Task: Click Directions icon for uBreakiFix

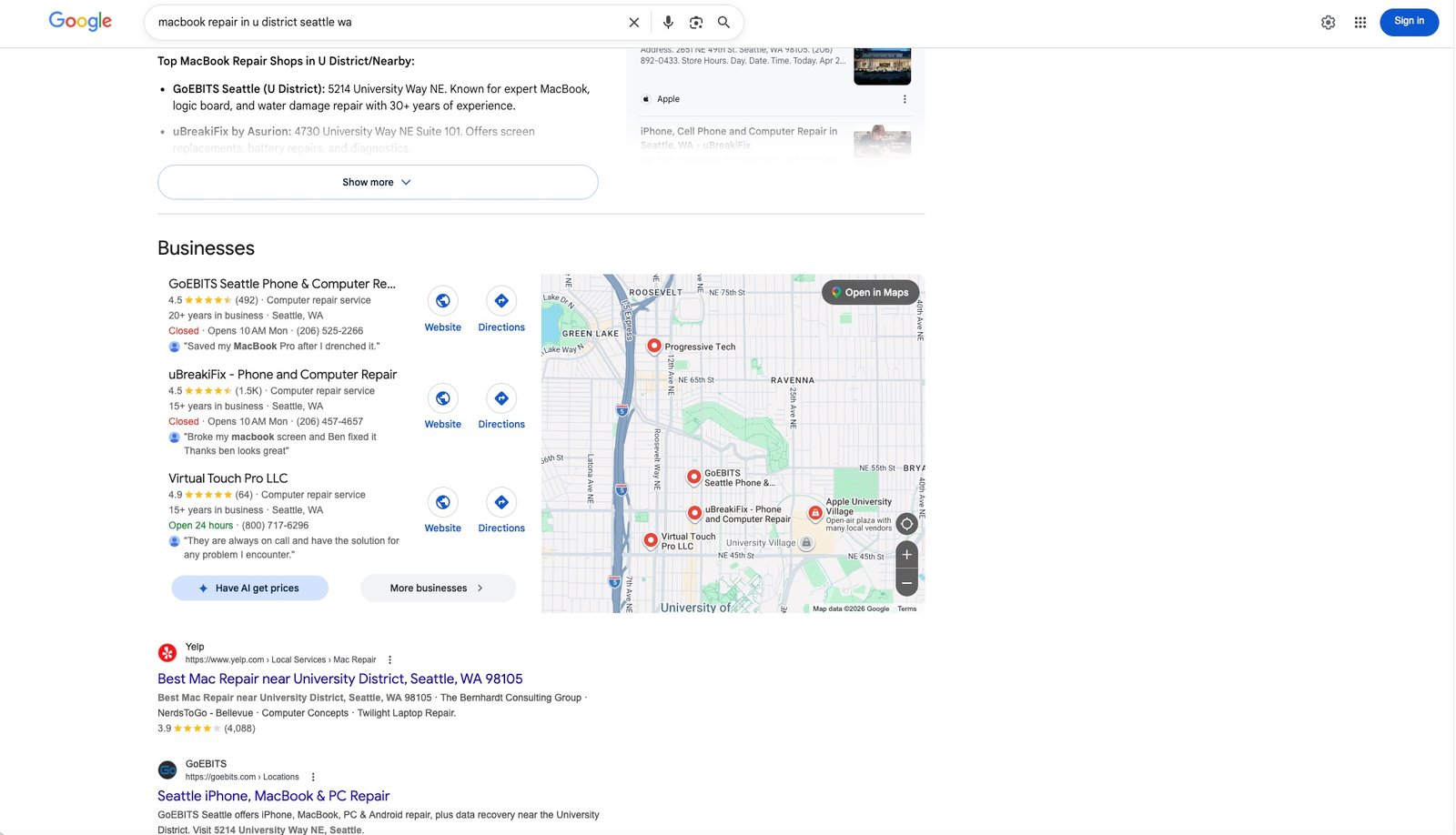Action: [501, 398]
